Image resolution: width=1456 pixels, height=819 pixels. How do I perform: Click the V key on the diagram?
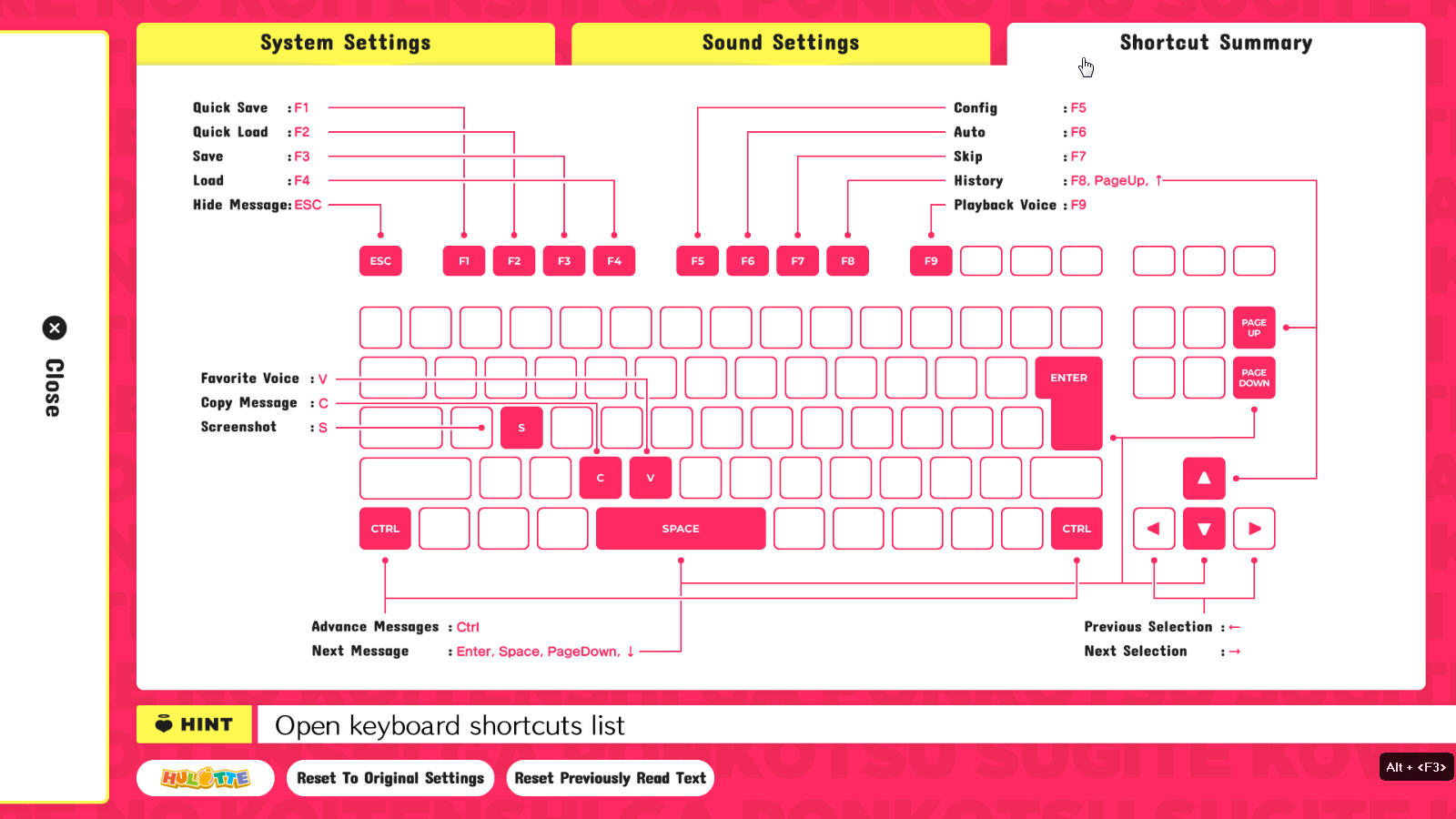click(x=651, y=478)
